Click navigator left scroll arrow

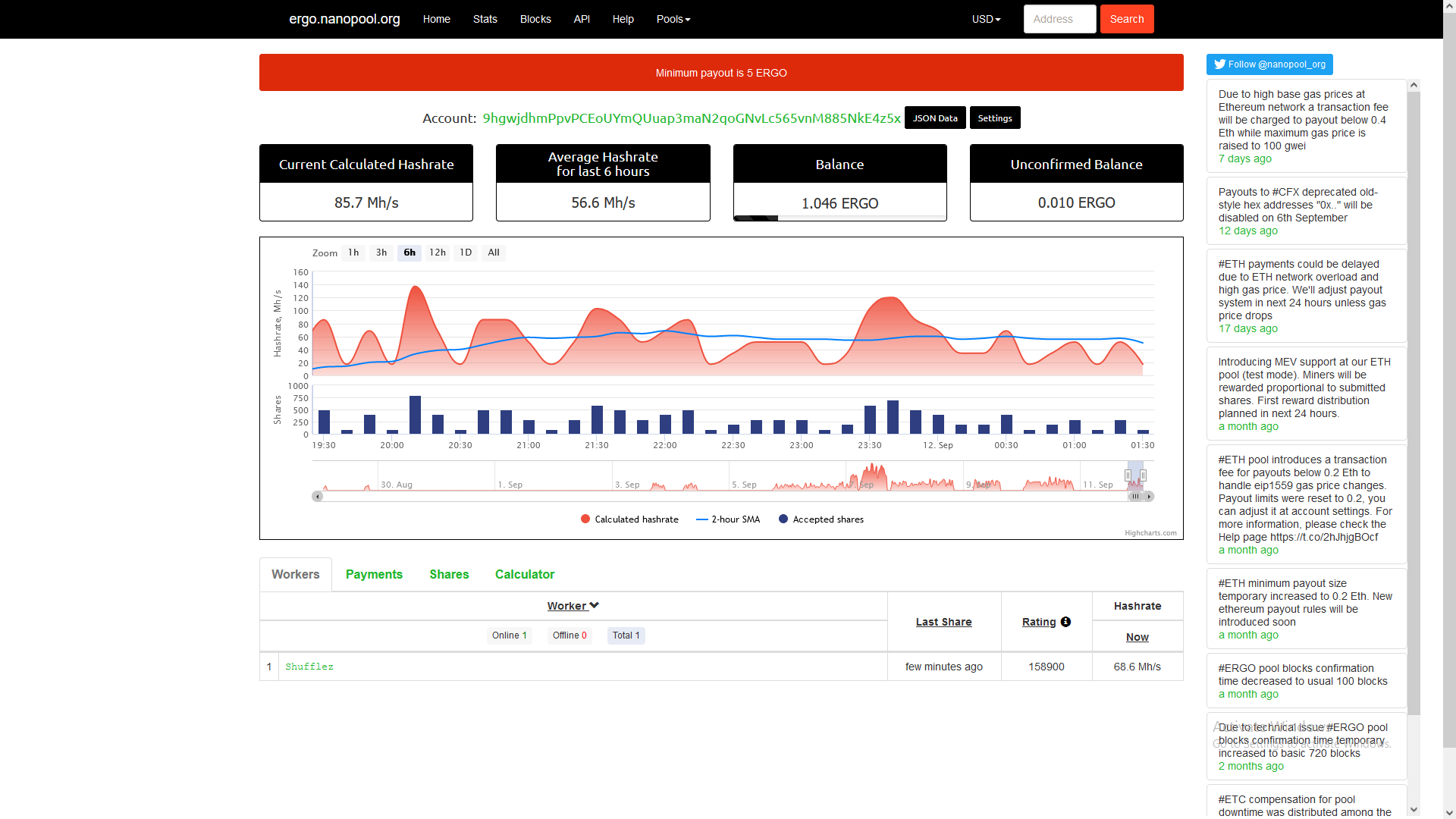coord(318,497)
